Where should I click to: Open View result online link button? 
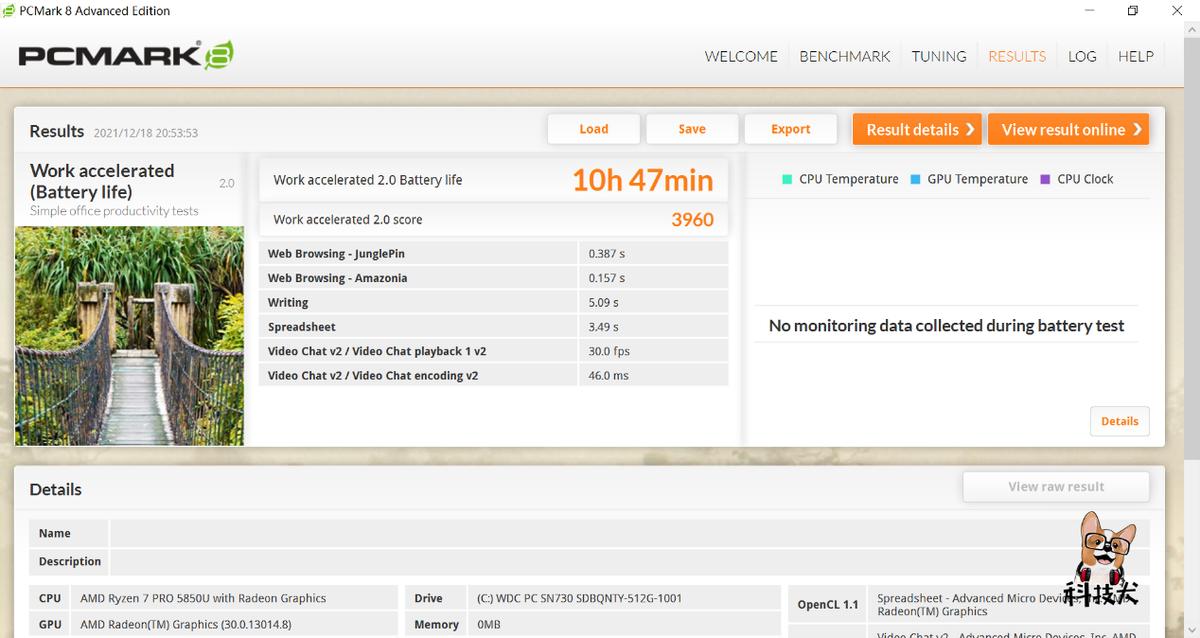tap(1068, 129)
